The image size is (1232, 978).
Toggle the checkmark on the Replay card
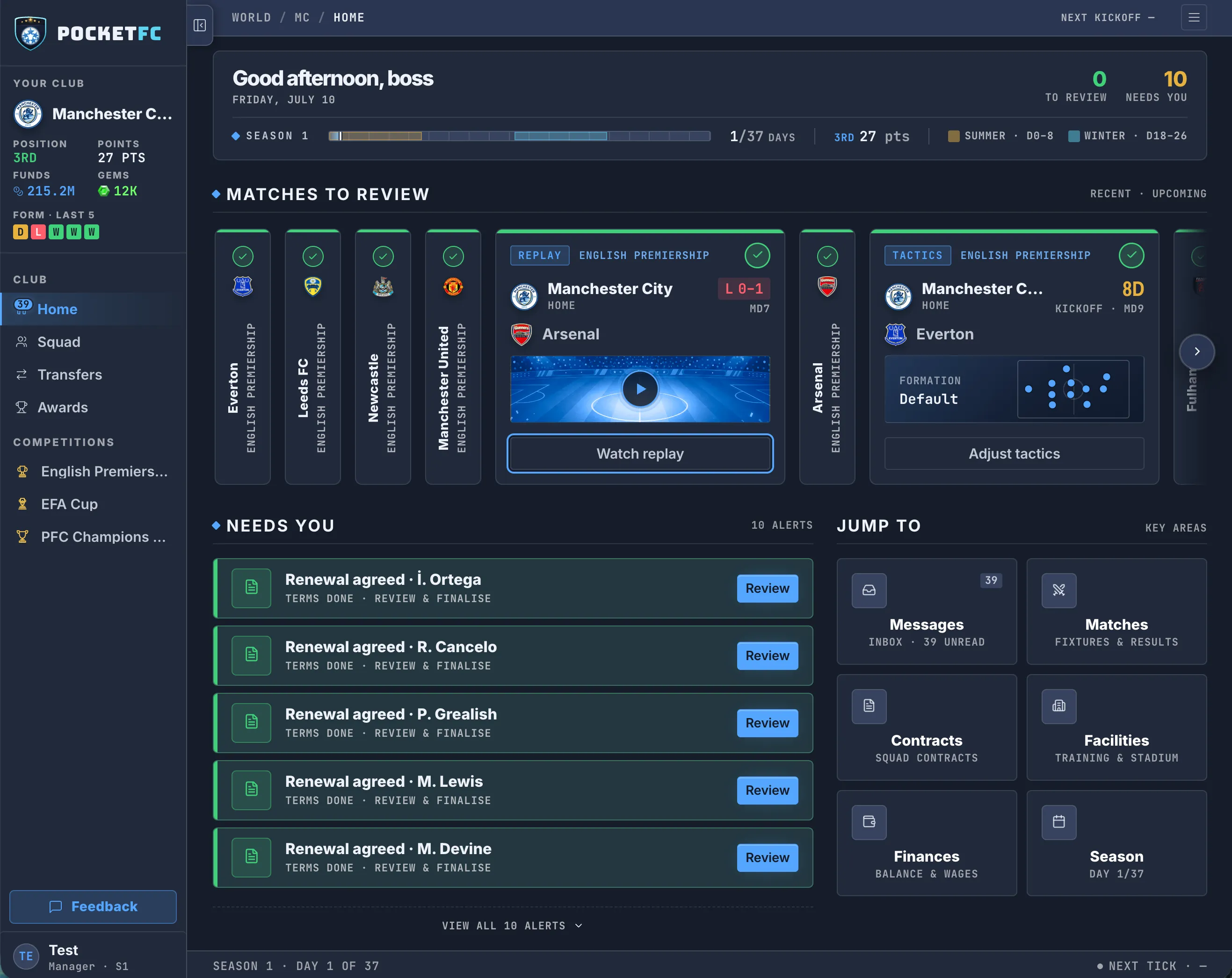(x=757, y=255)
